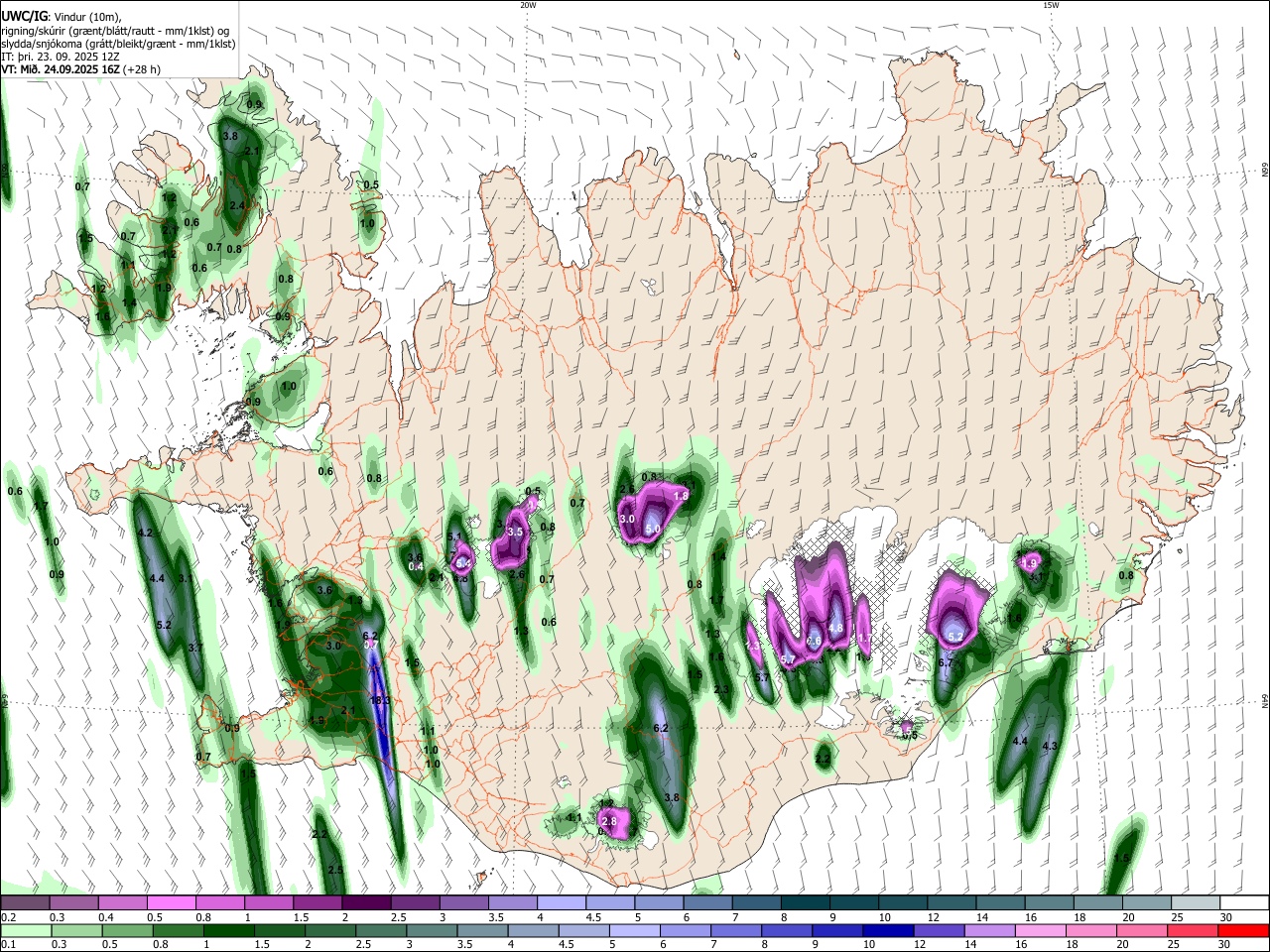Click the darkest purple snow swatch labeled 2

coord(366,903)
